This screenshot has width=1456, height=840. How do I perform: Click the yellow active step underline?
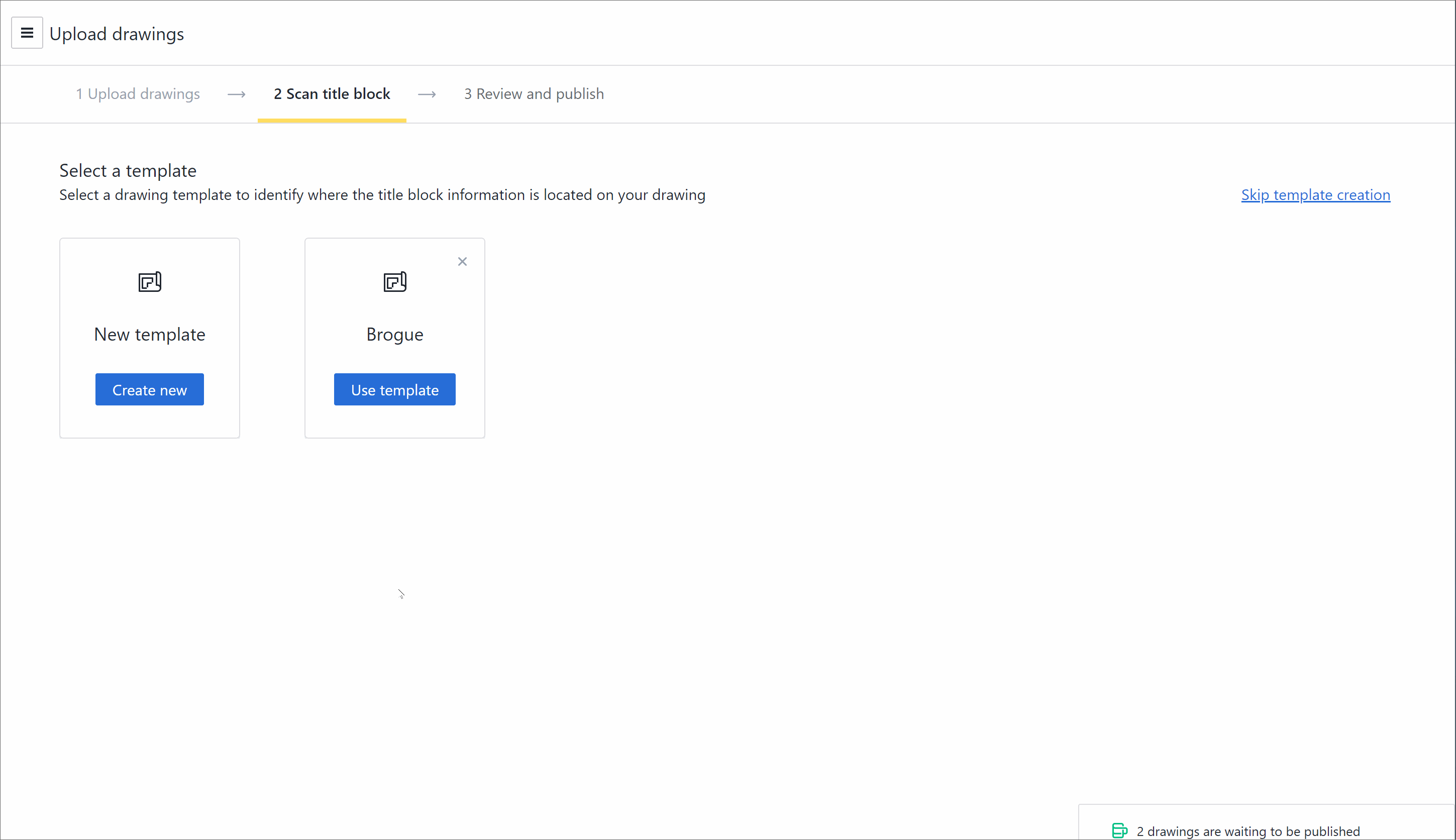tap(332, 120)
